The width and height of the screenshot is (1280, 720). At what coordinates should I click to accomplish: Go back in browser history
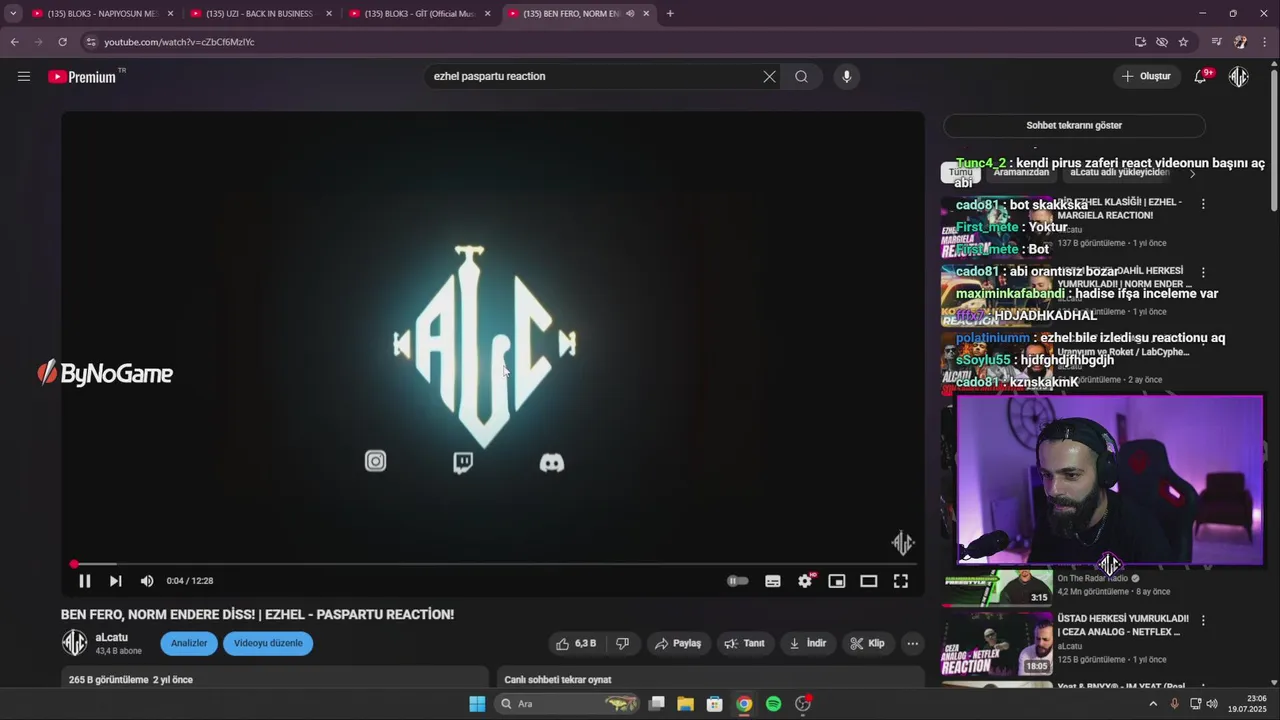coord(14,42)
